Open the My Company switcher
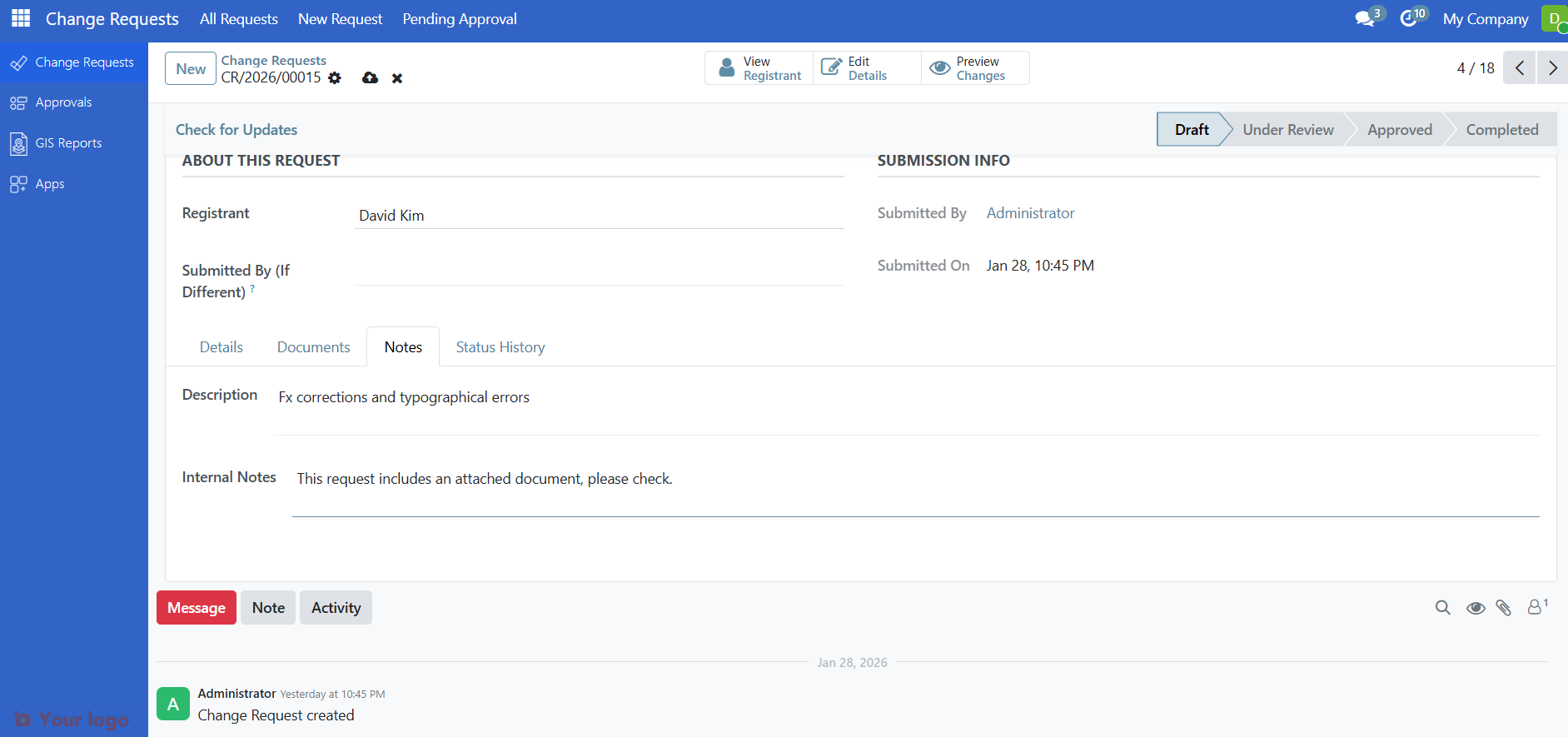 (x=1485, y=19)
